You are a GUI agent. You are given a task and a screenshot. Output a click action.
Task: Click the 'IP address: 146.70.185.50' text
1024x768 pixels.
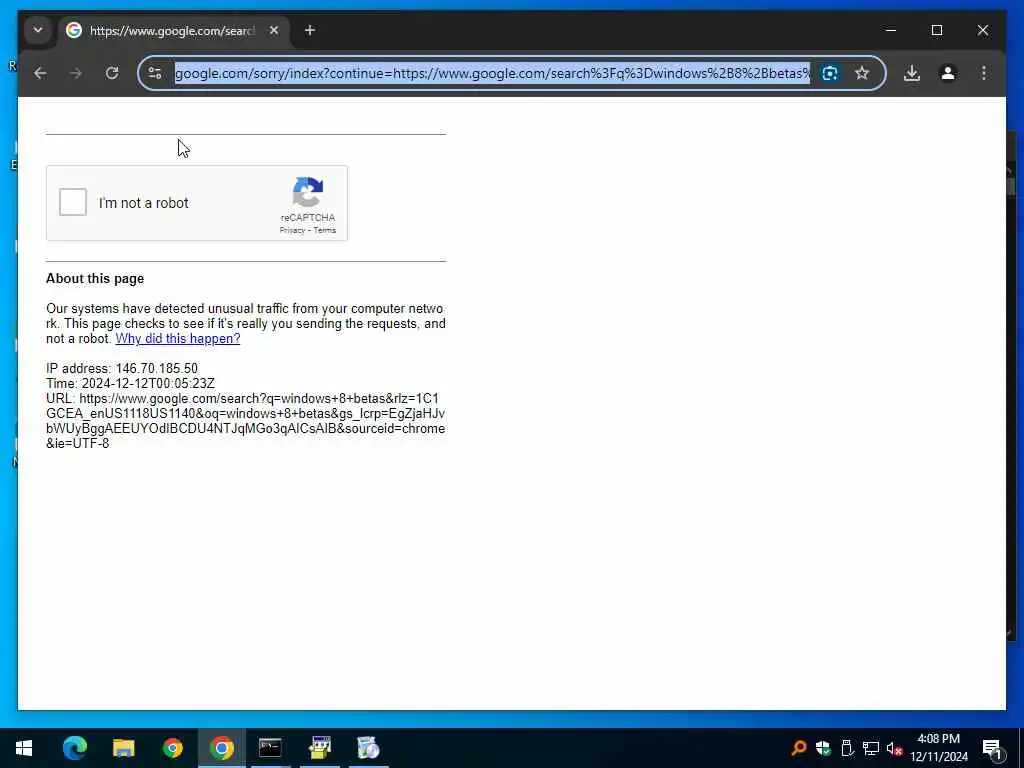(x=121, y=368)
